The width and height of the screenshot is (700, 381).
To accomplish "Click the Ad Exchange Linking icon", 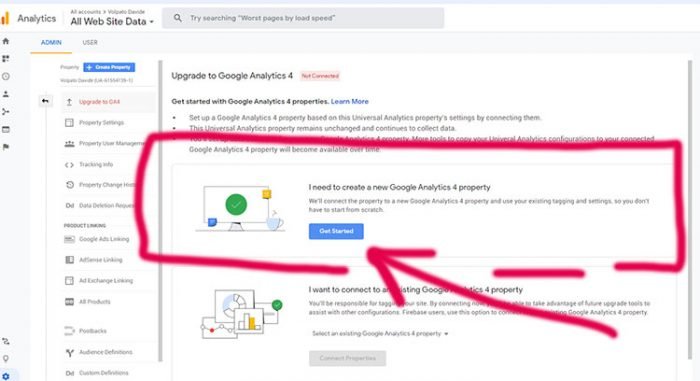I will point(69,281).
